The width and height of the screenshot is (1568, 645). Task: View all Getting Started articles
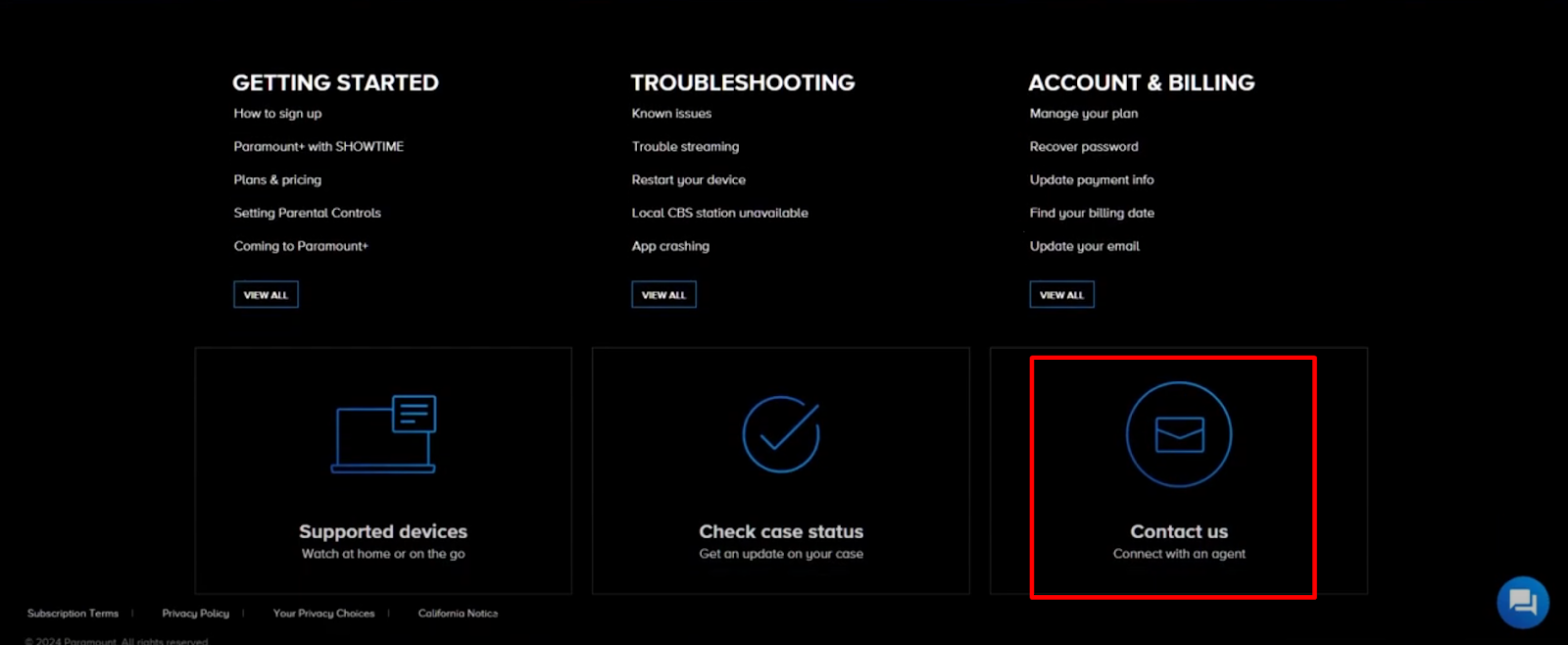click(x=266, y=295)
